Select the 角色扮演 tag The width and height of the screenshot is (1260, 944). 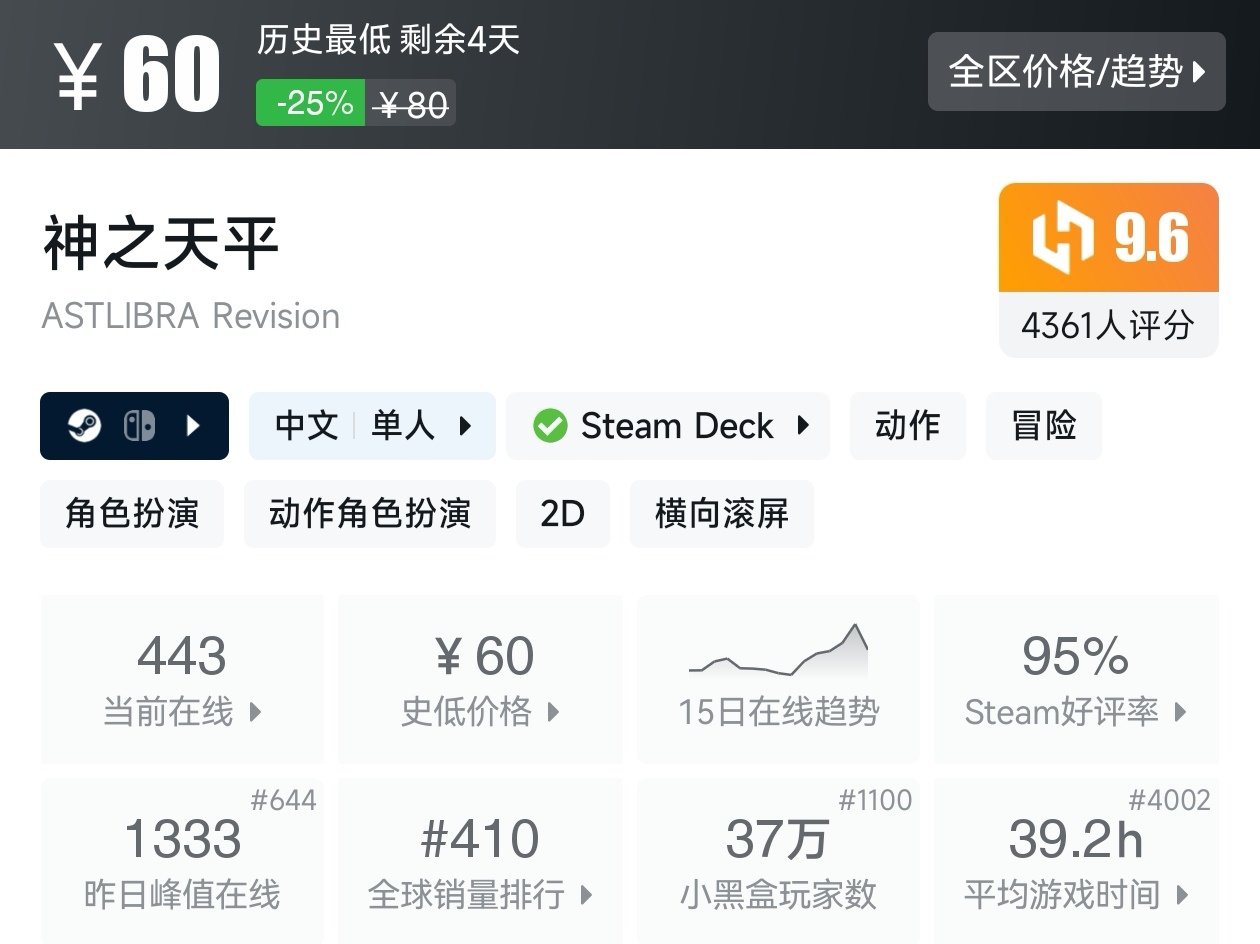[132, 514]
